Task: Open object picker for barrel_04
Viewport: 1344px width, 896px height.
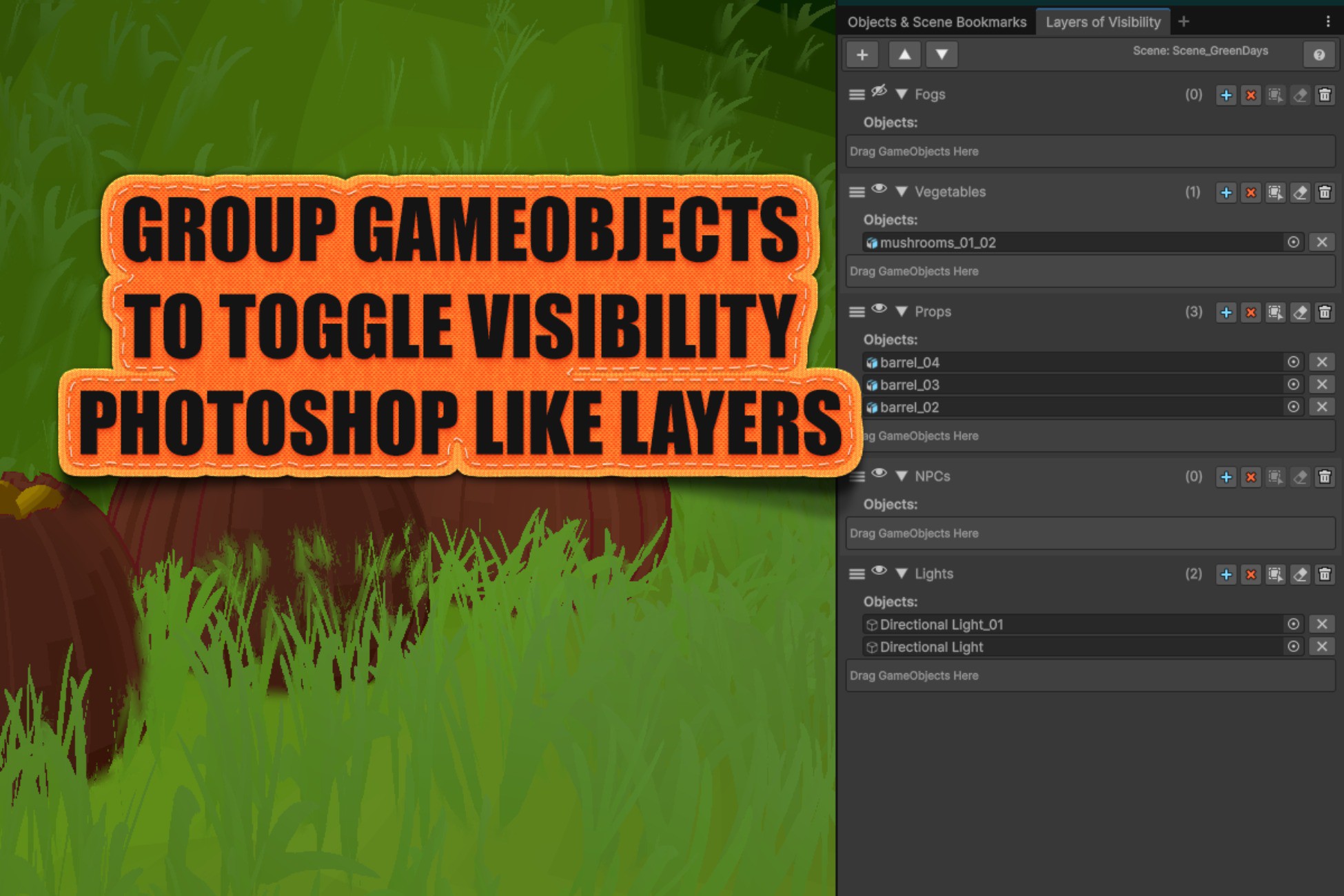Action: pyautogui.click(x=1293, y=363)
